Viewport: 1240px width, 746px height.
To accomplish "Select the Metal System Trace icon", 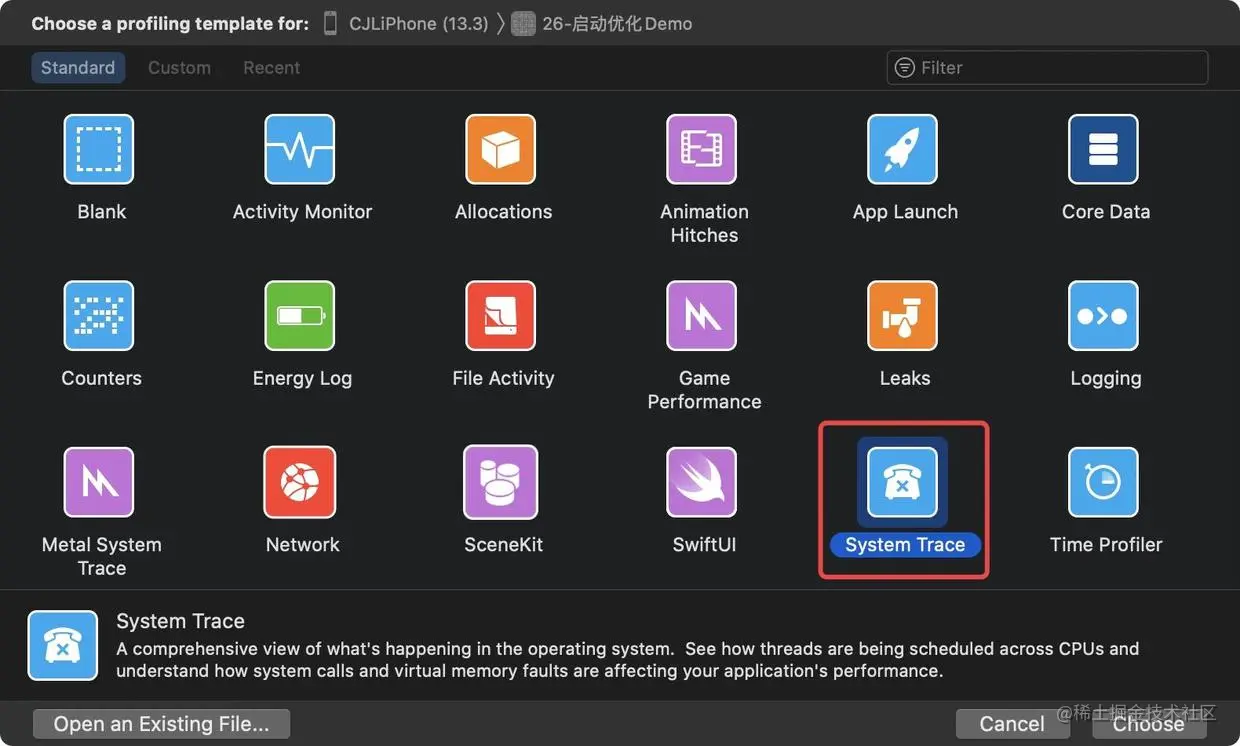I will tap(99, 482).
